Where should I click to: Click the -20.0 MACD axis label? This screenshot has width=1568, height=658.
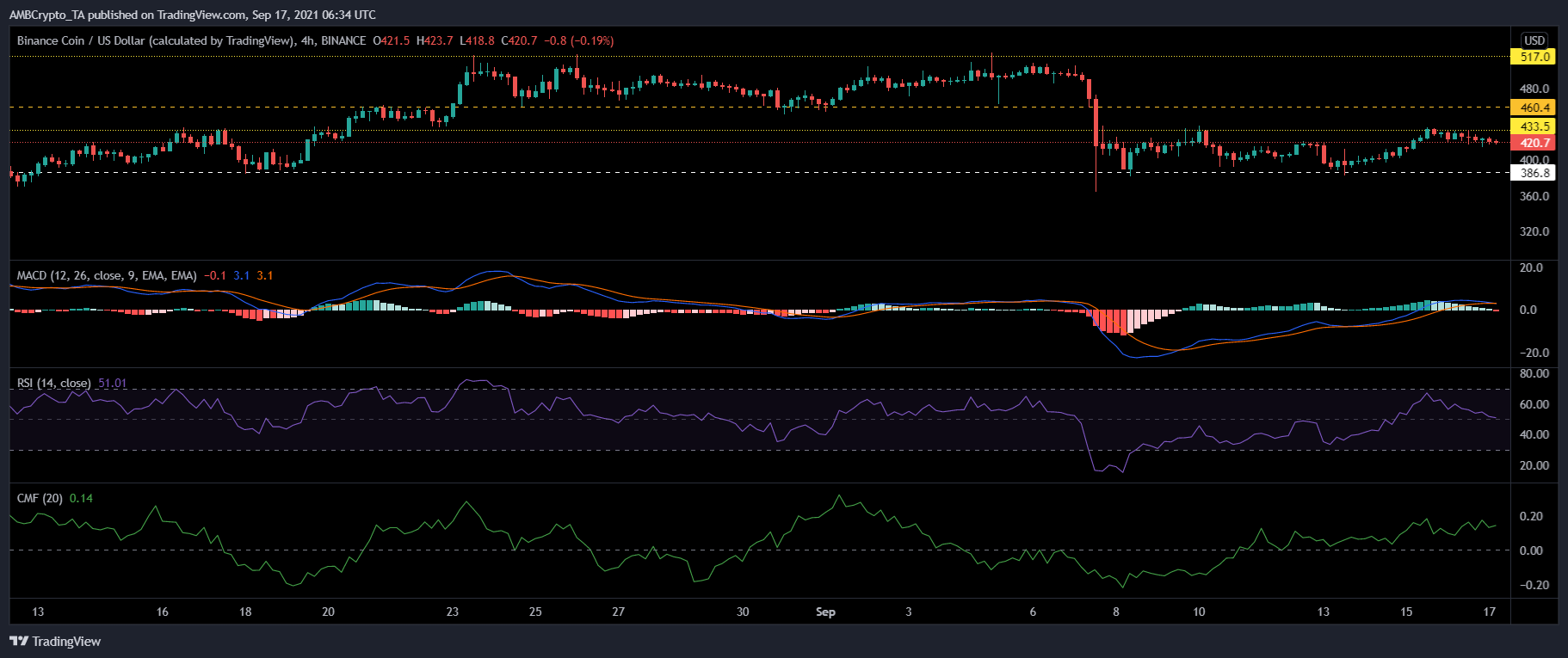[1533, 353]
